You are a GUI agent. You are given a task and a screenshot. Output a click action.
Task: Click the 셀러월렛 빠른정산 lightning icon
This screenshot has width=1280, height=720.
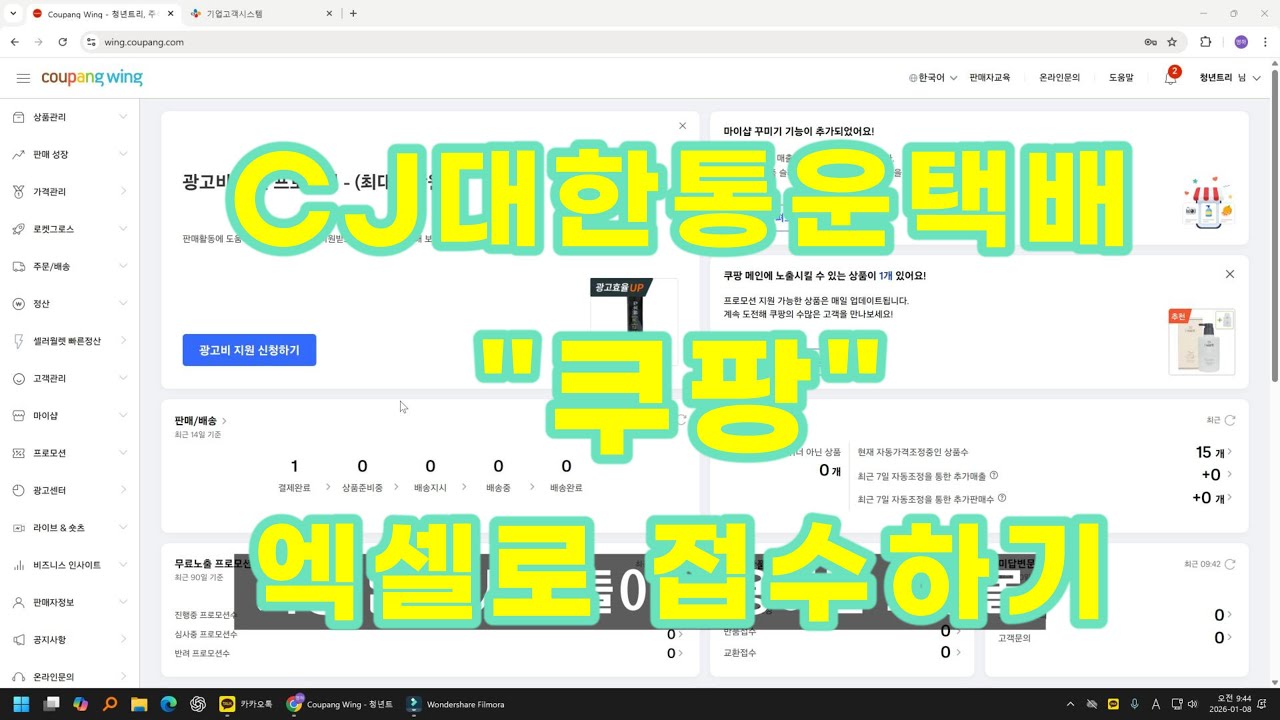[x=19, y=341]
